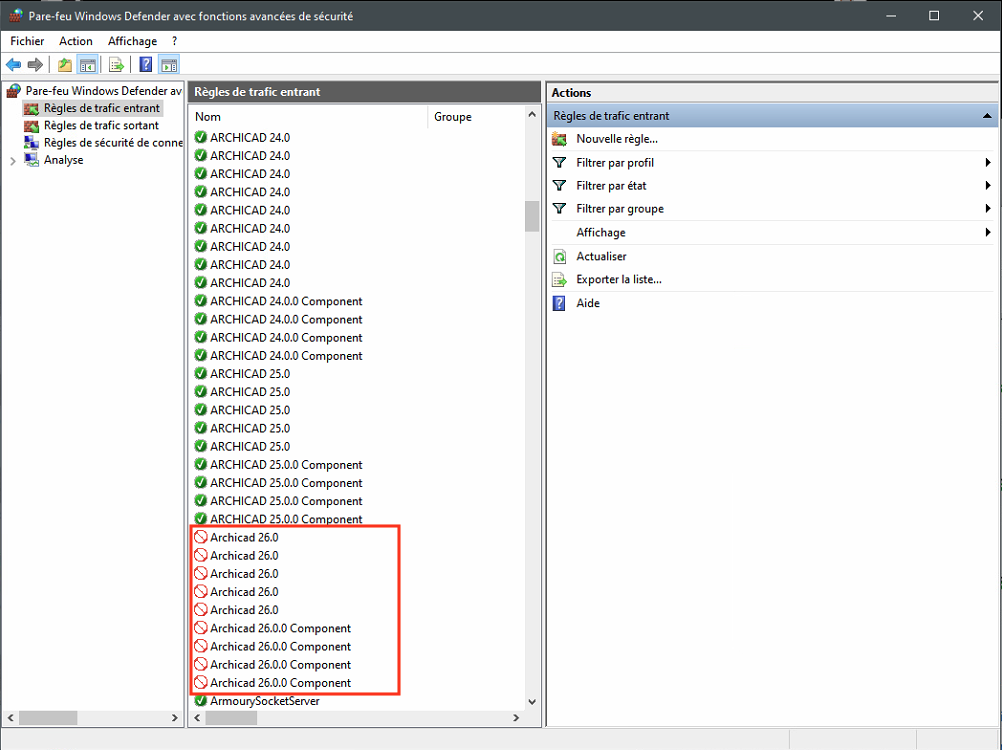Click the tree pane horizontal scroll left arrow
This screenshot has height=750, width=1002.
pyautogui.click(x=10, y=718)
